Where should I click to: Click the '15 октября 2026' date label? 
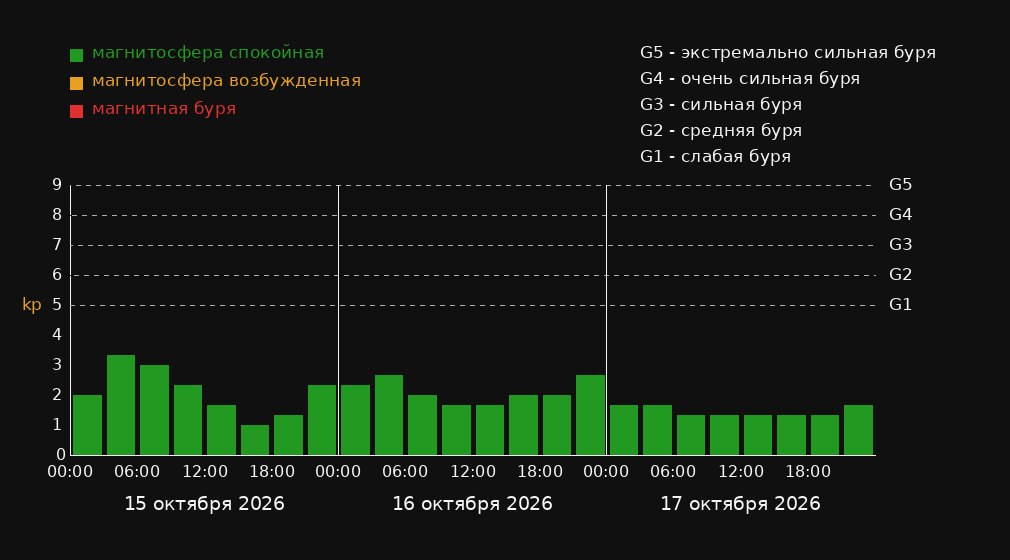(x=204, y=504)
